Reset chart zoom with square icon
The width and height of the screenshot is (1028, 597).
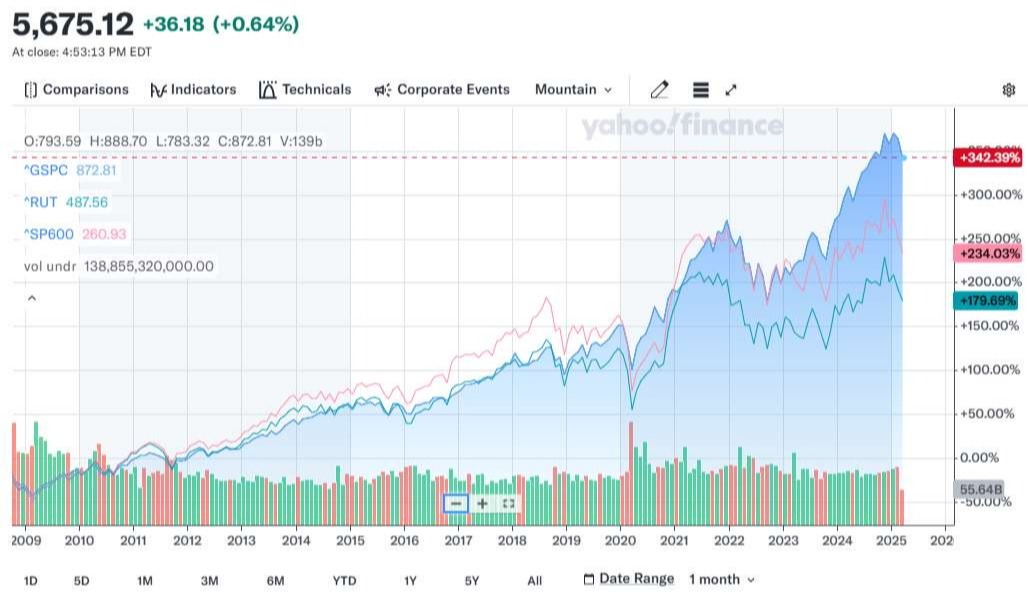click(x=508, y=504)
